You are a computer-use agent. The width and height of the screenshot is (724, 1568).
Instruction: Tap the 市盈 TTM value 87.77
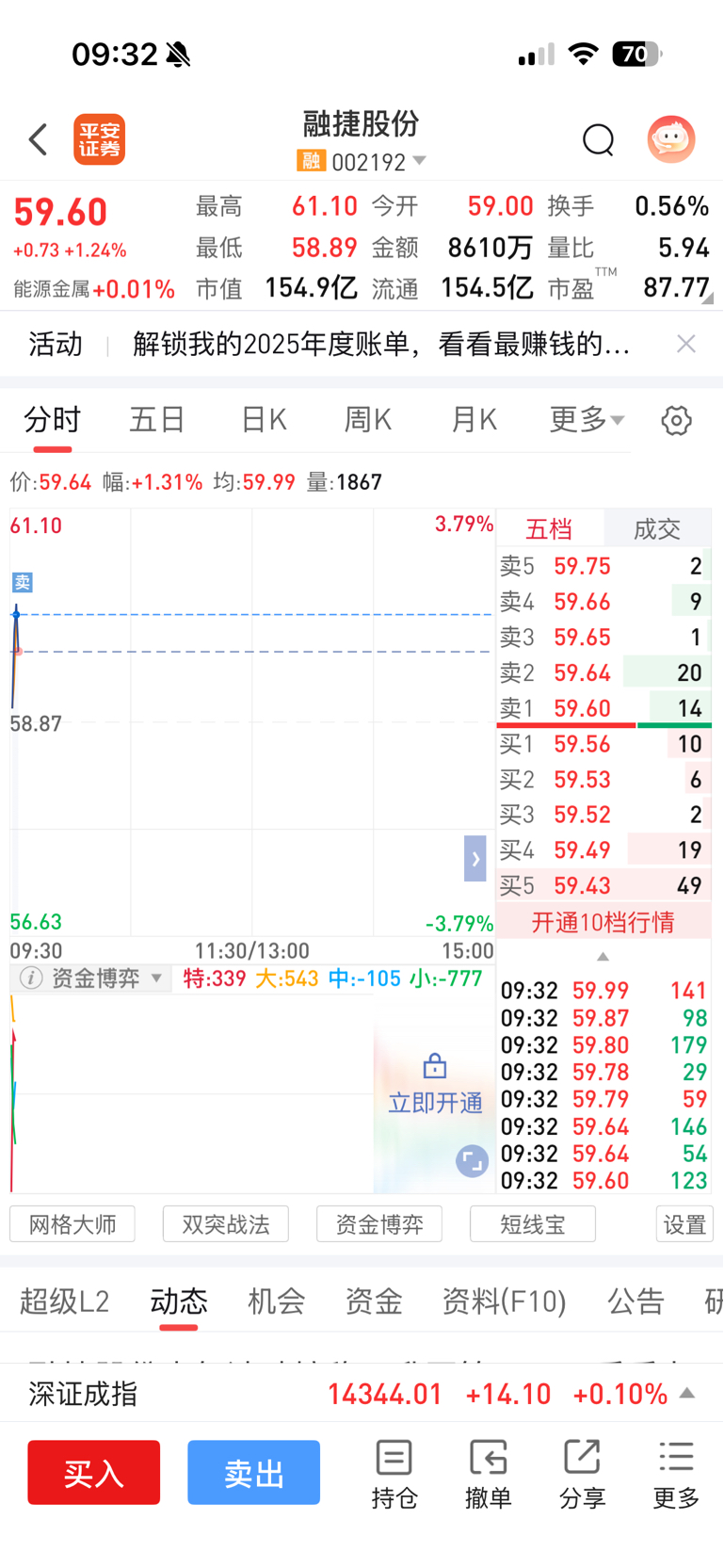coord(676,287)
